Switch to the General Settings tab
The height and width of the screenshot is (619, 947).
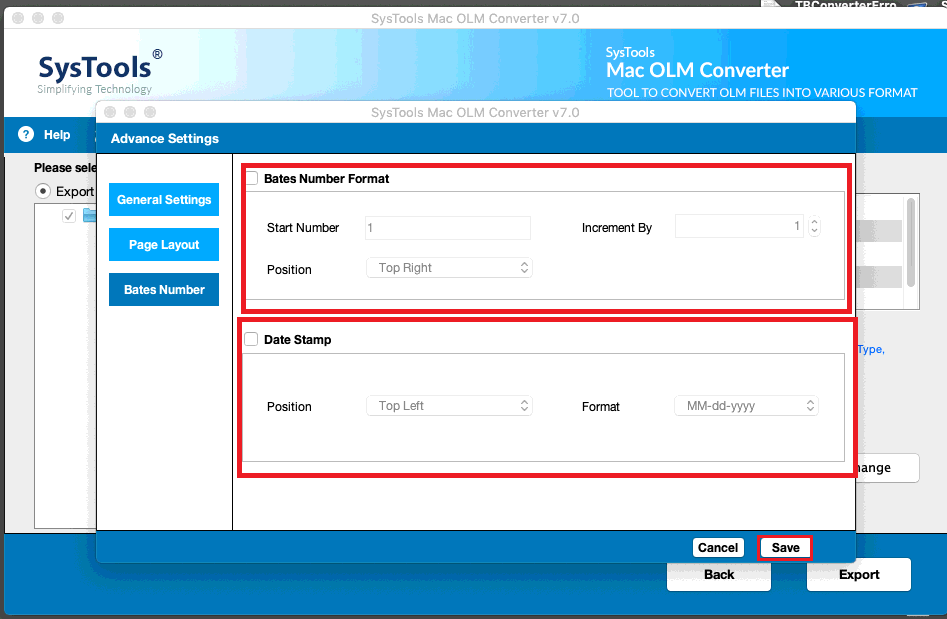pyautogui.click(x=163, y=199)
